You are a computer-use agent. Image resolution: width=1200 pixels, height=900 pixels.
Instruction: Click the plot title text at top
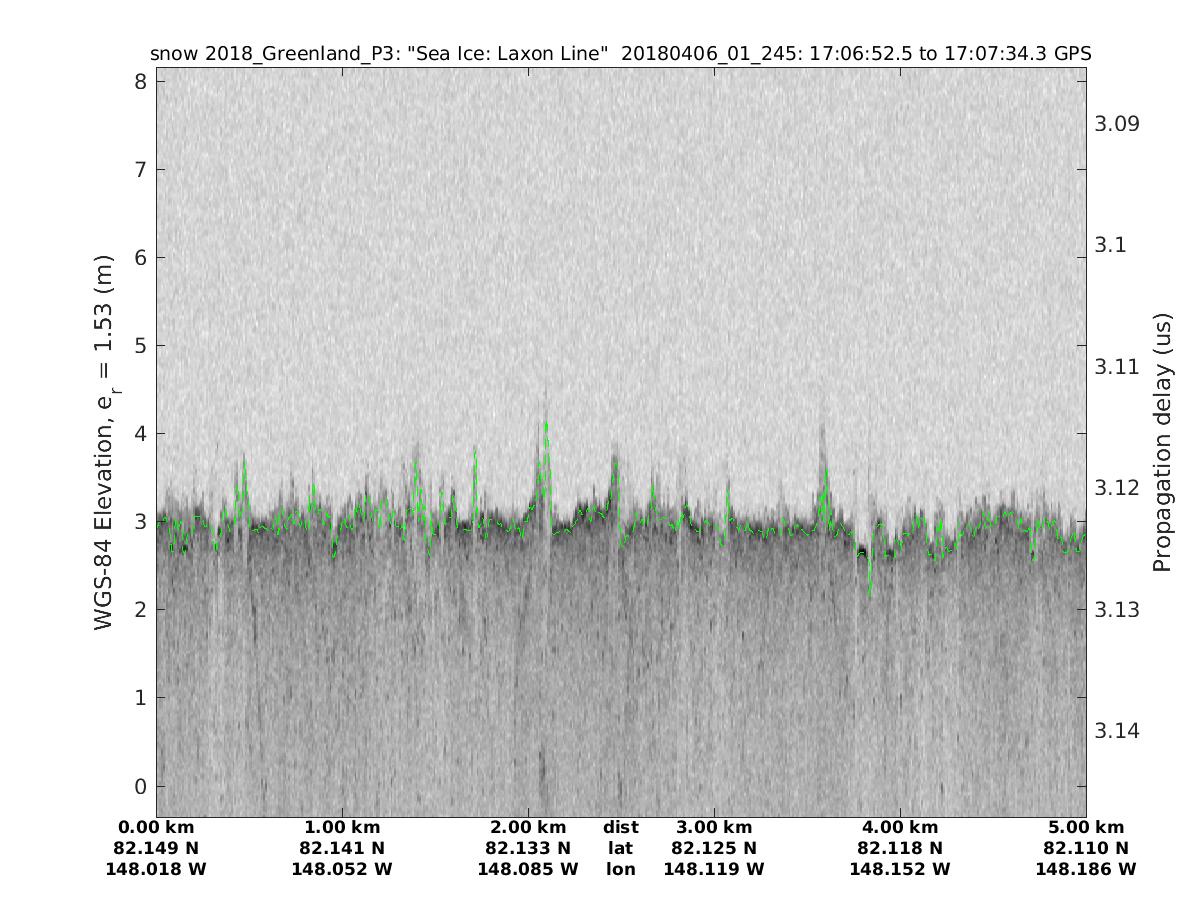620,53
